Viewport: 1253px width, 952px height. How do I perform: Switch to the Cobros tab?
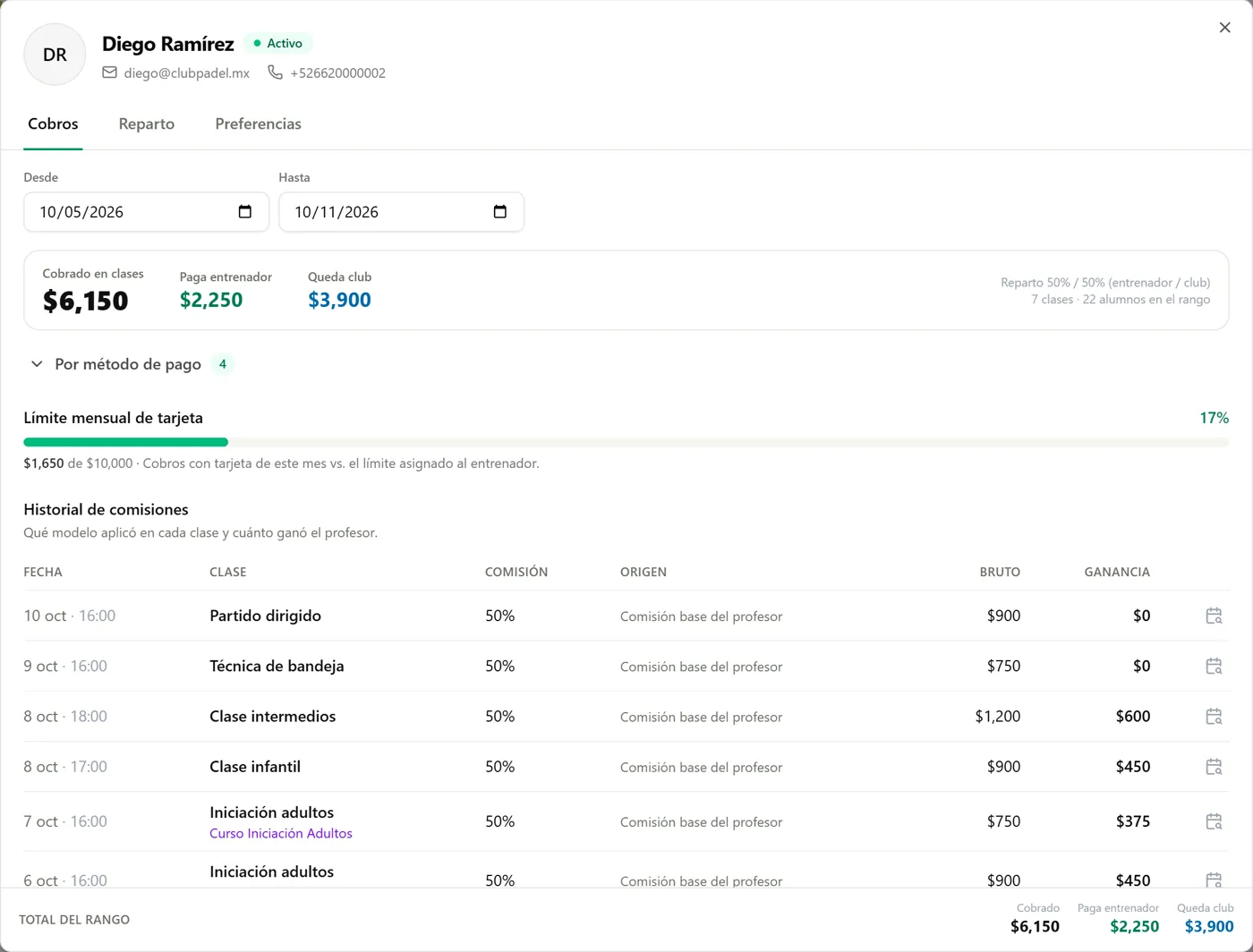[53, 123]
